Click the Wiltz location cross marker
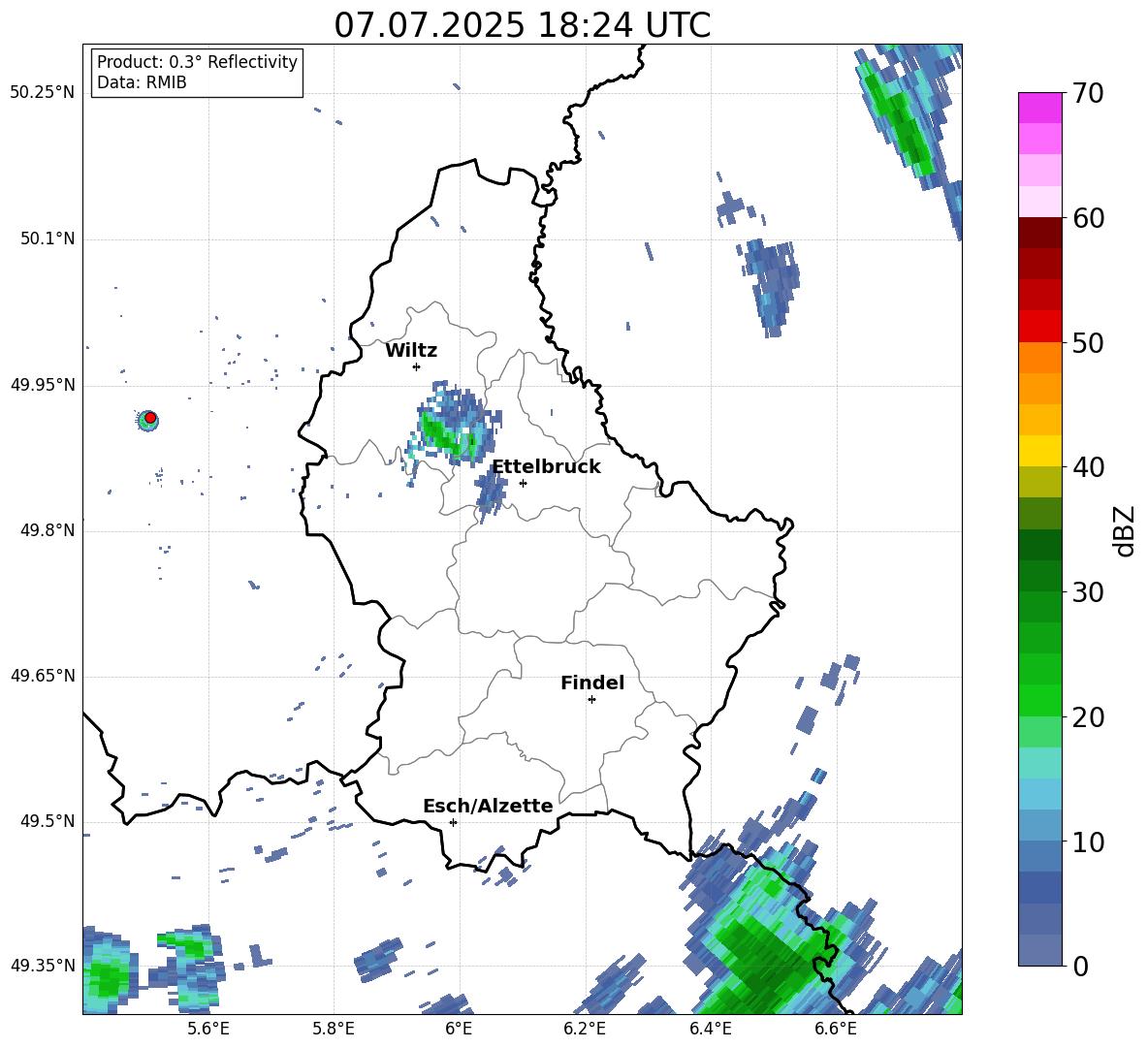The image size is (1148, 1048). coord(417,366)
